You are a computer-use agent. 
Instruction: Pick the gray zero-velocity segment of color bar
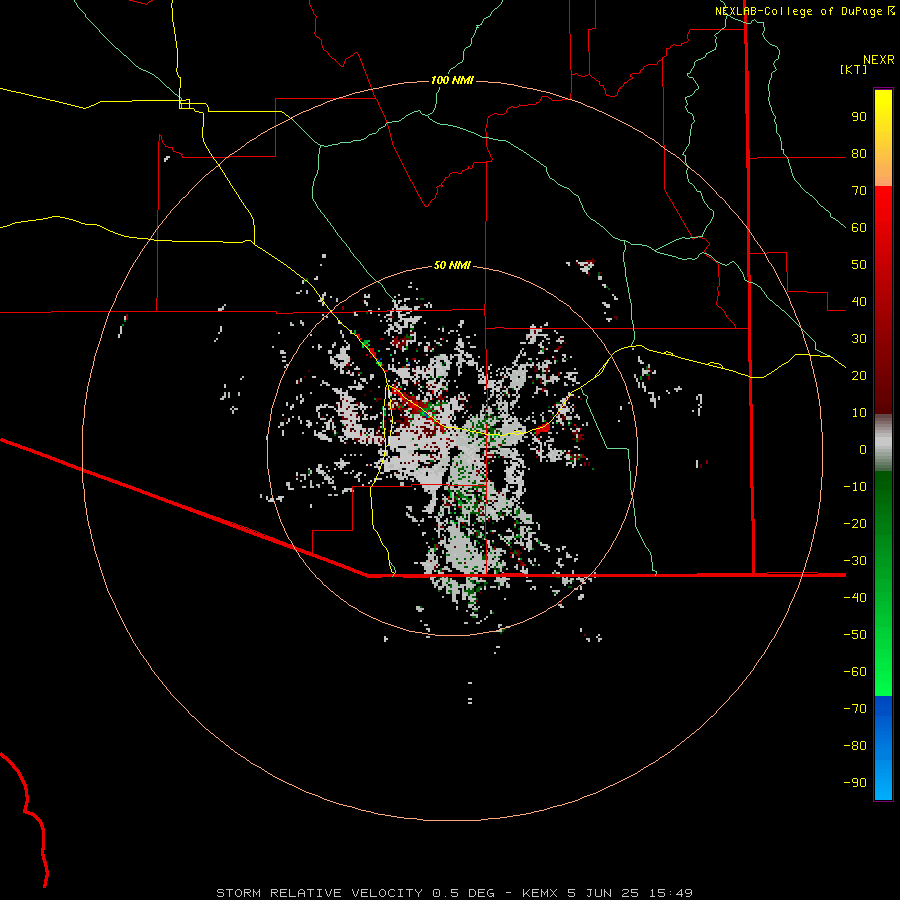[883, 443]
